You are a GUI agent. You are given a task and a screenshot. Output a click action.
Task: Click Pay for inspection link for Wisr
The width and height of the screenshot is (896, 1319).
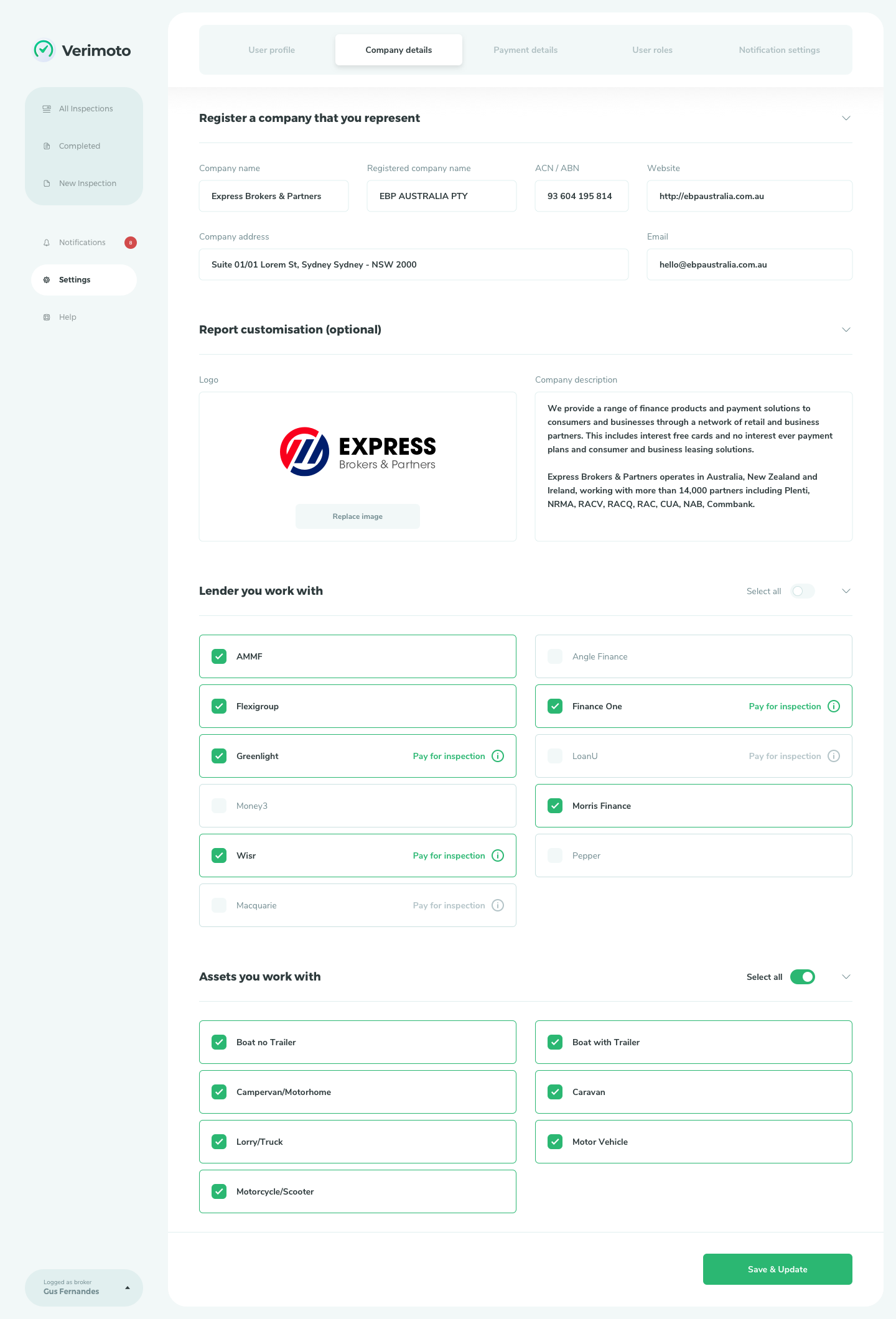tap(449, 855)
